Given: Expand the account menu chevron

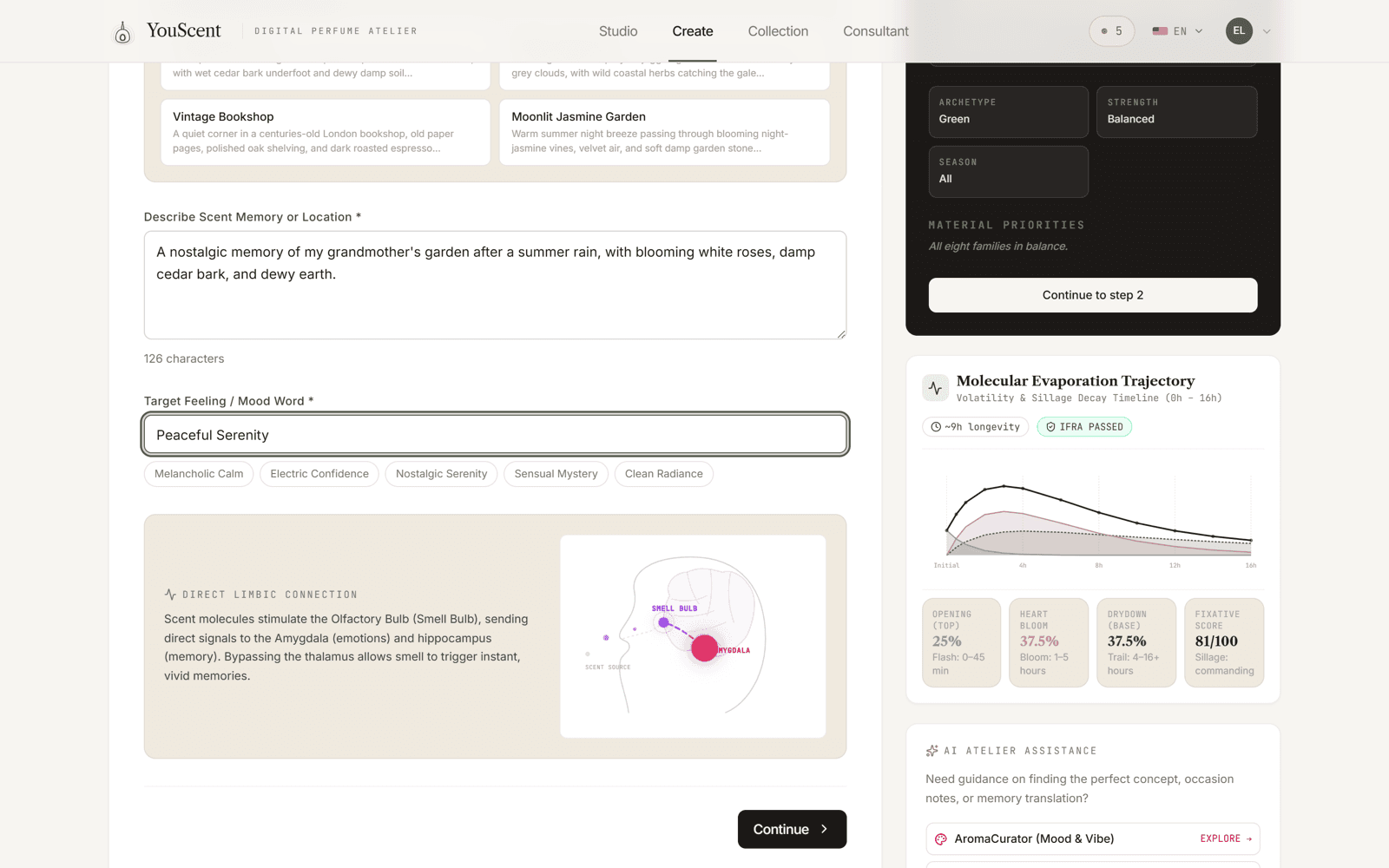Looking at the screenshot, I should coord(1267,31).
